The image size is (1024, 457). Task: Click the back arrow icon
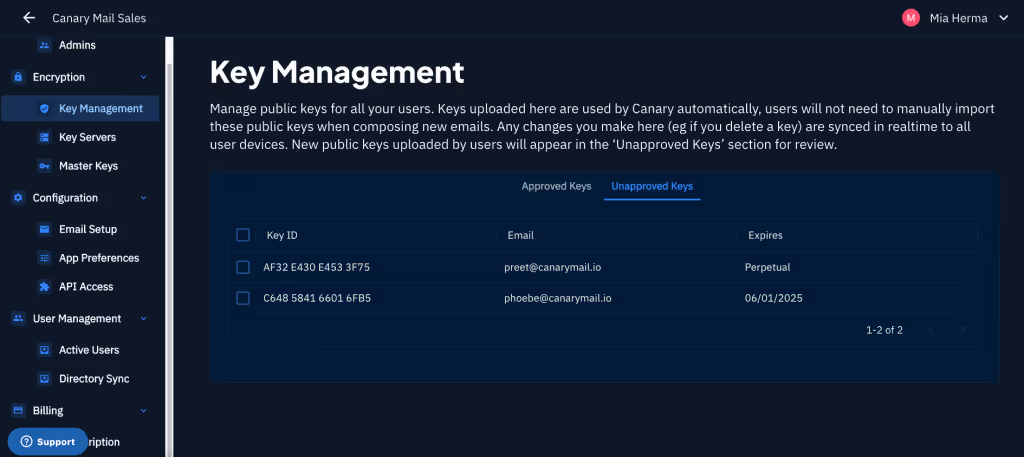click(x=29, y=18)
